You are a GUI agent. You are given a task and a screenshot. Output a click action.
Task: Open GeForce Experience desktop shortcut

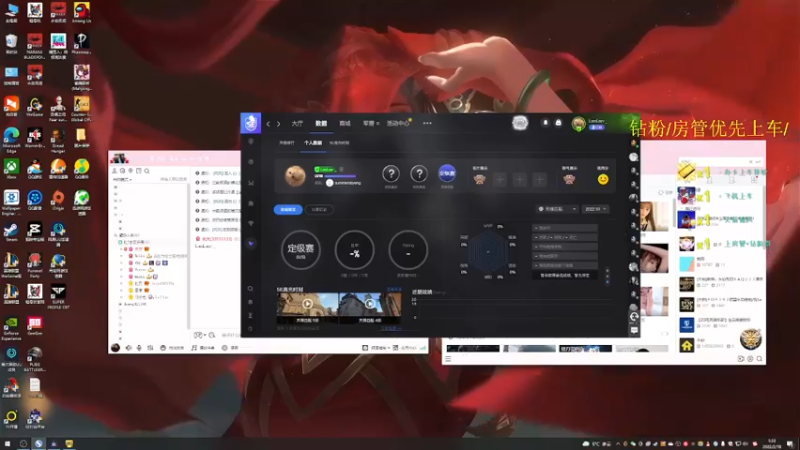pyautogui.click(x=11, y=329)
